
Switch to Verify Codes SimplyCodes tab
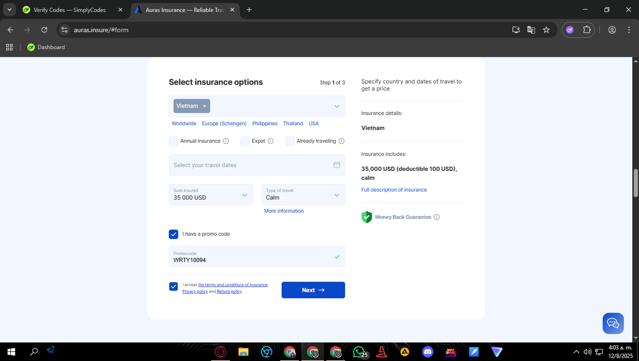pos(69,10)
